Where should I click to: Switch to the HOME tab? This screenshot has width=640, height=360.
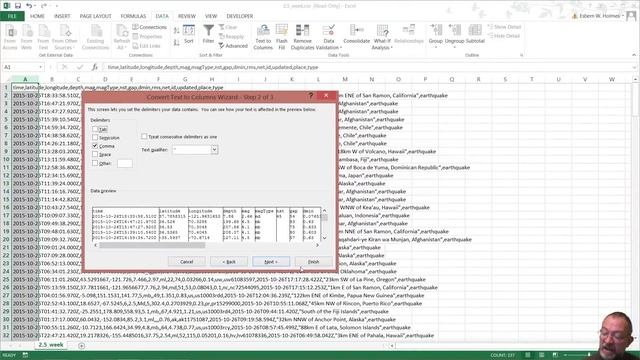[37, 16]
